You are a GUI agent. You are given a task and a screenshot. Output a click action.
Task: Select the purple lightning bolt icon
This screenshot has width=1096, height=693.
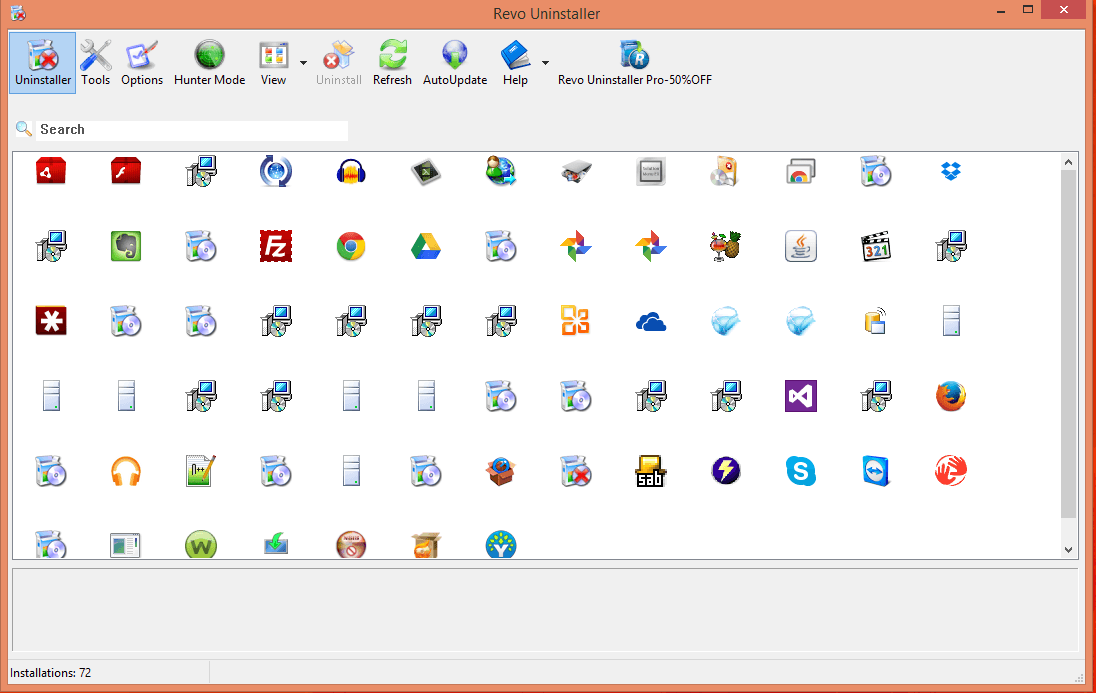(726, 471)
